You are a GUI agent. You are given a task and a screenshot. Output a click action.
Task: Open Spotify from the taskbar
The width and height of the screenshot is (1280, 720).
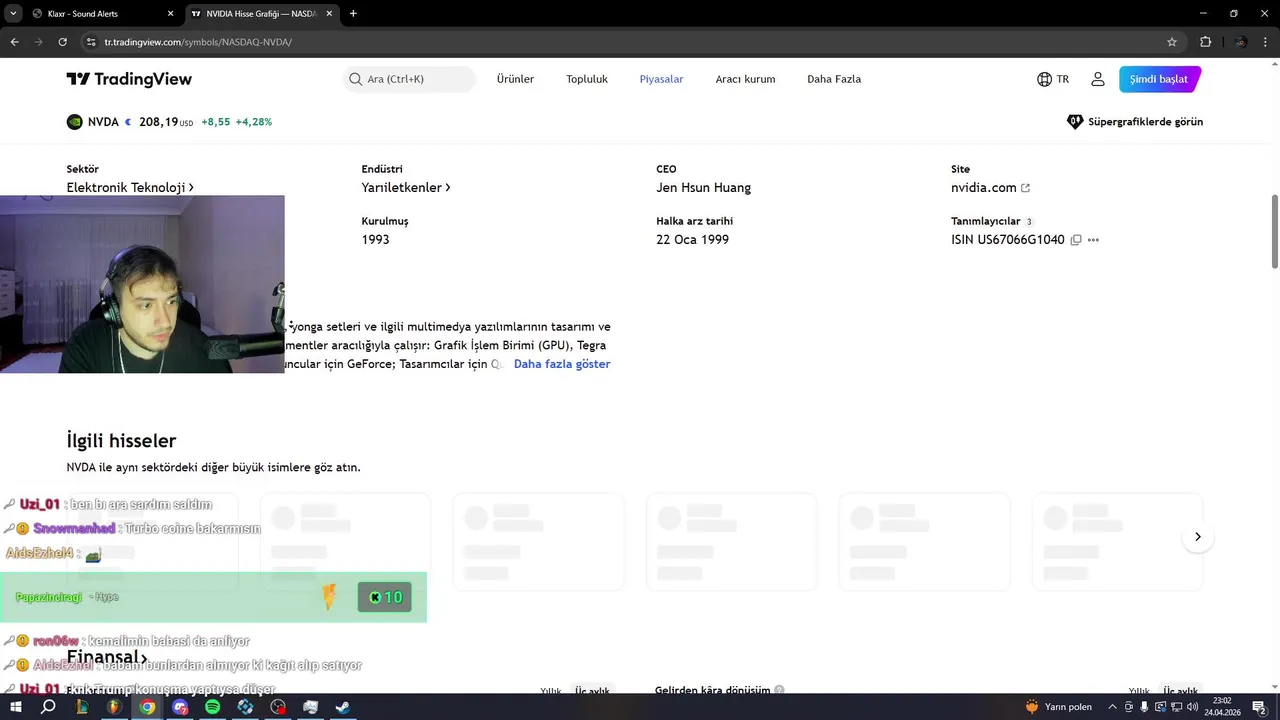coord(212,707)
